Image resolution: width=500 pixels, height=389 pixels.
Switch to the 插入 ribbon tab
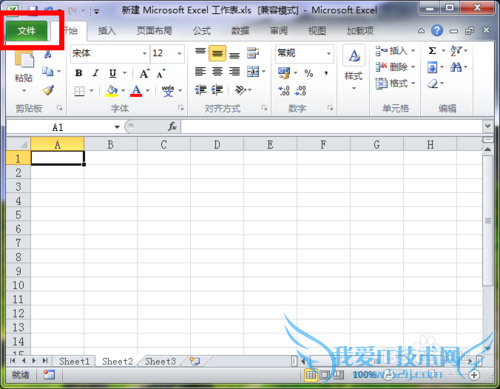pos(107,31)
